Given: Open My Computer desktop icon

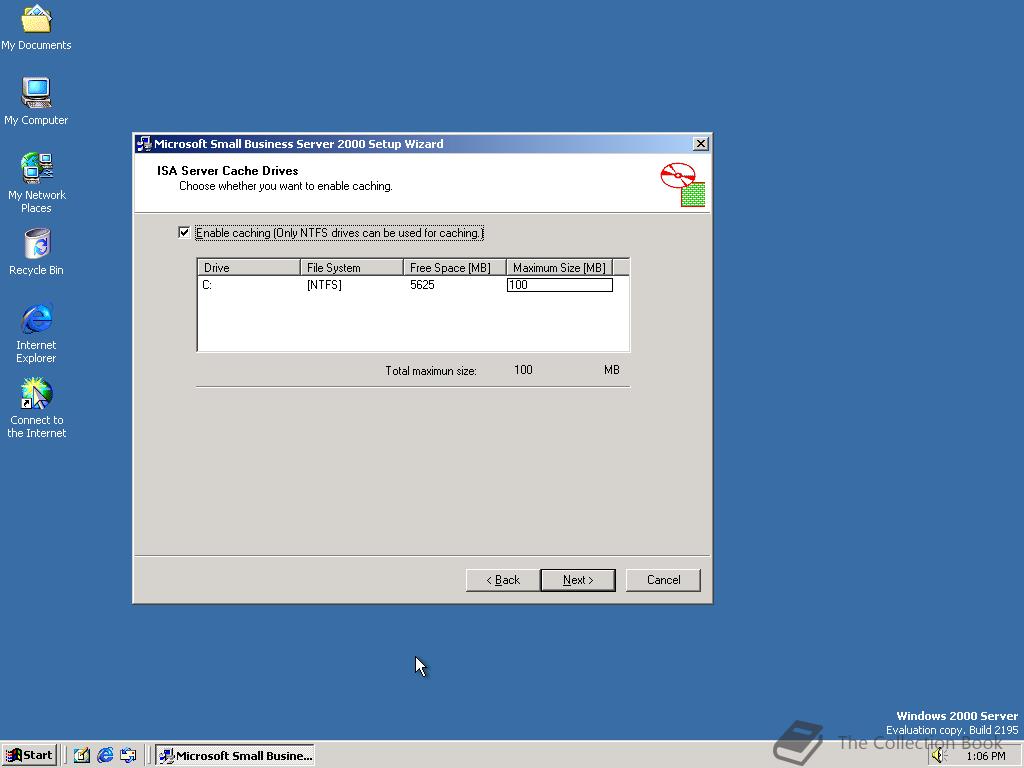Looking at the screenshot, I should point(36,101).
